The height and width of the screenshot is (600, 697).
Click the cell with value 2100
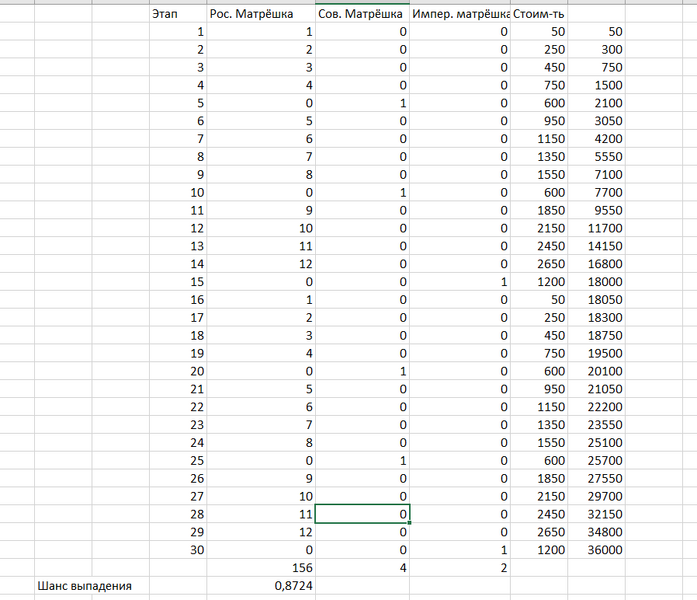pyautogui.click(x=596, y=103)
